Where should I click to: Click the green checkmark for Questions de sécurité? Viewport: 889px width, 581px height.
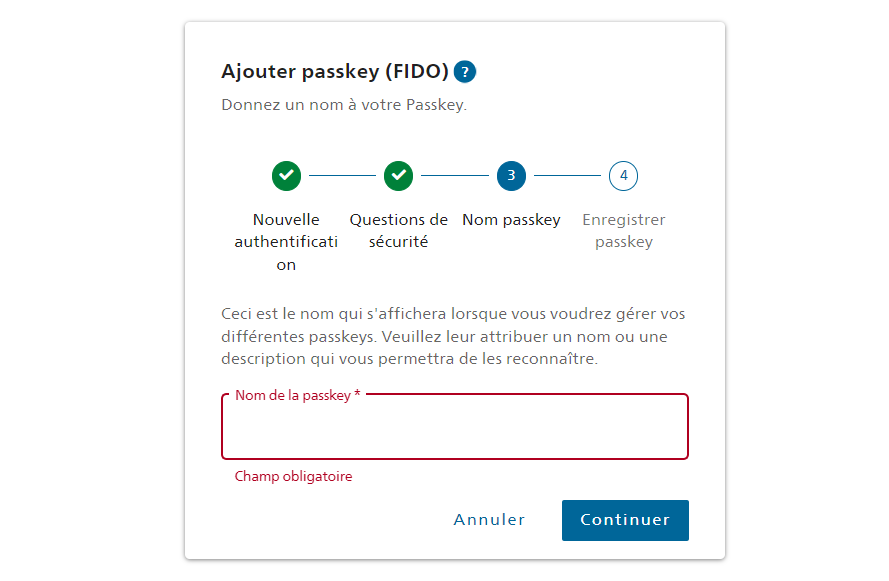click(399, 176)
